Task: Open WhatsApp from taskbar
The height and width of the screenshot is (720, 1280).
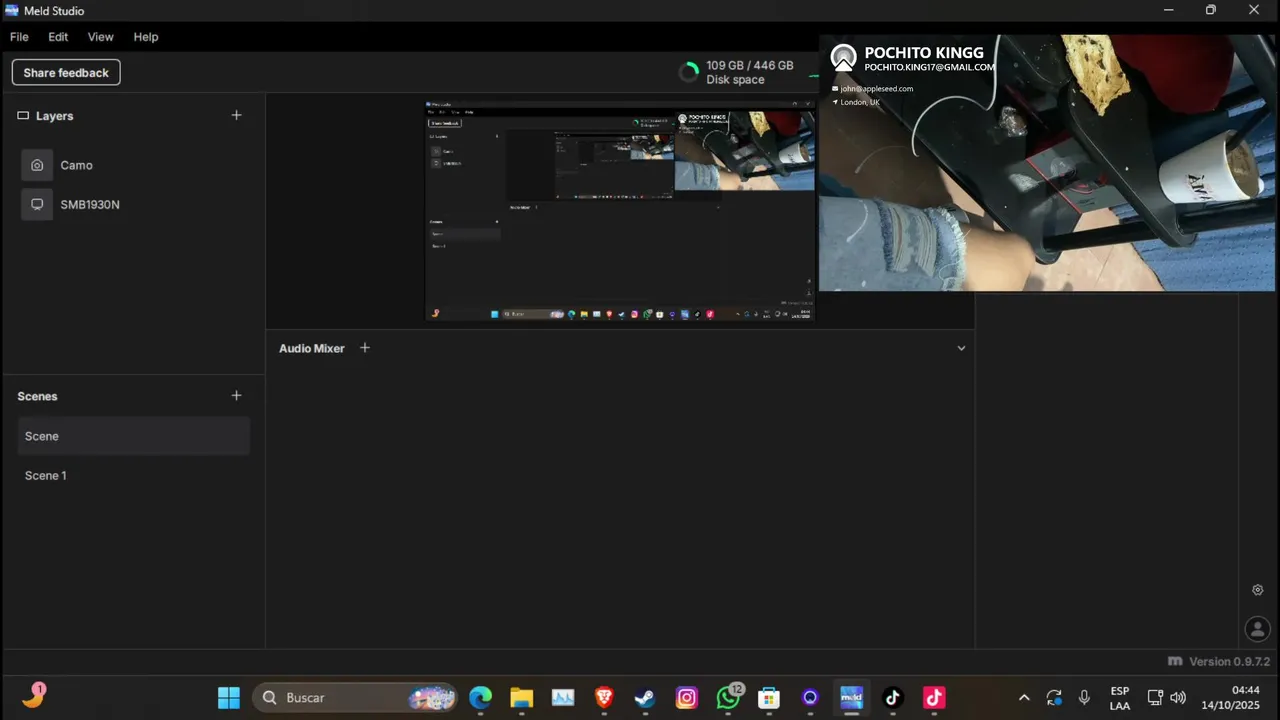Action: coord(729,698)
